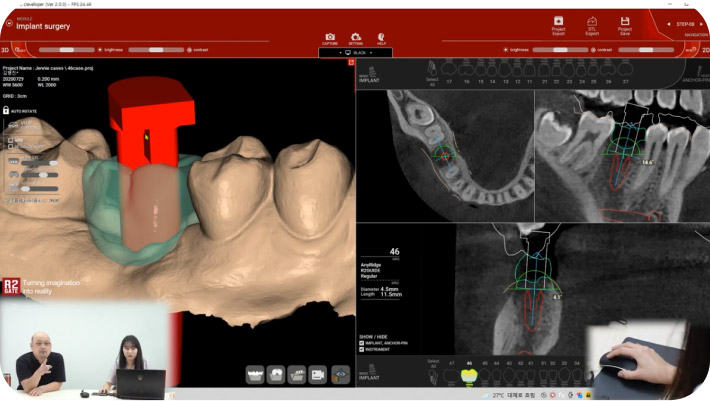Screen dimensions: 710x401
Task: Open the Help icon
Action: pos(381,37)
